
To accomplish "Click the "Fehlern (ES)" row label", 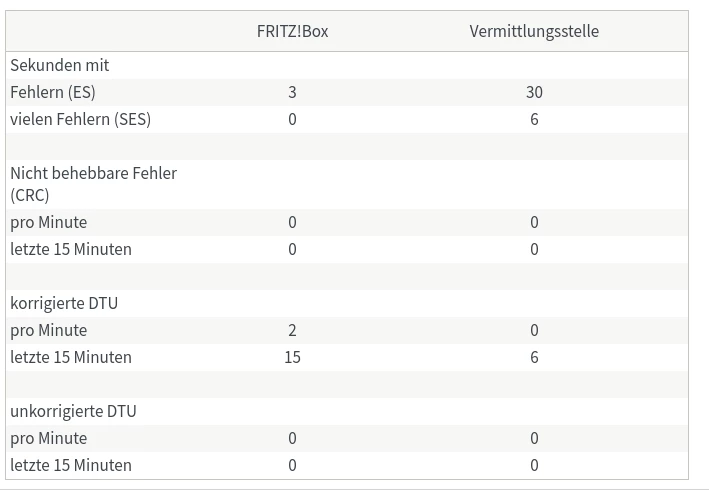I will [53, 92].
